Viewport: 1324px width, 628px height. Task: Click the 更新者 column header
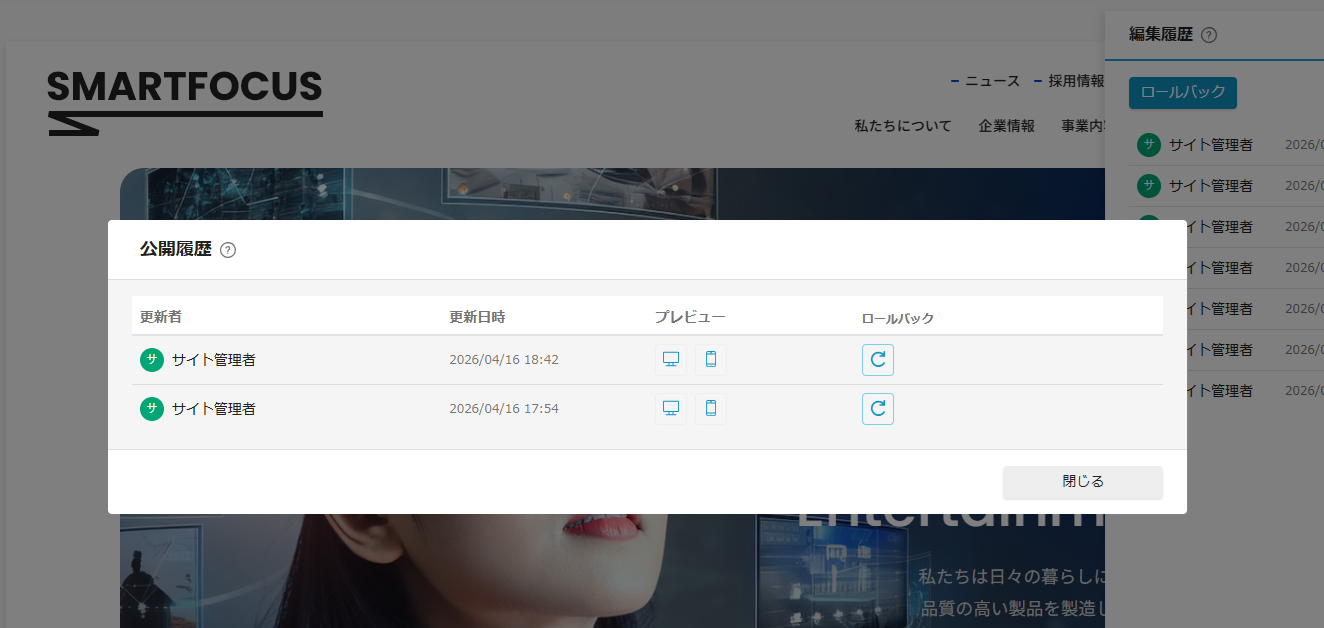161,317
